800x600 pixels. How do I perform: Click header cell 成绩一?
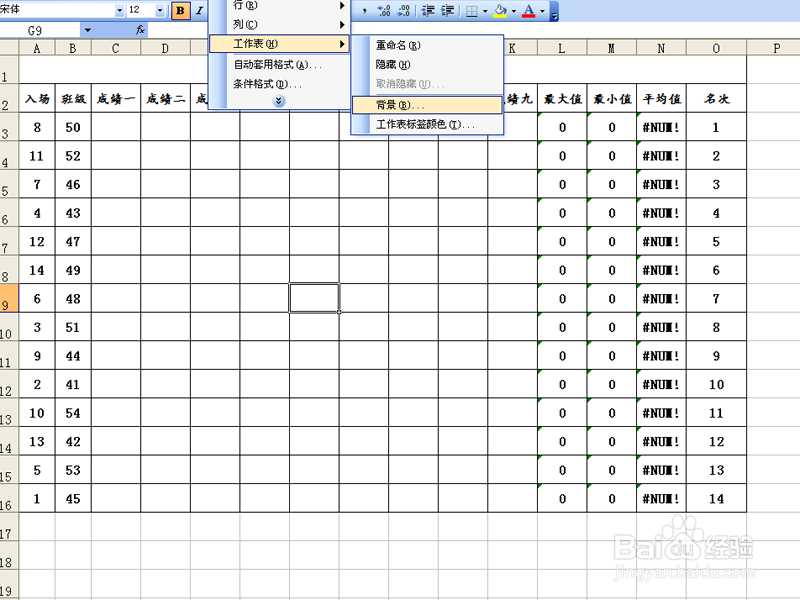click(x=116, y=98)
